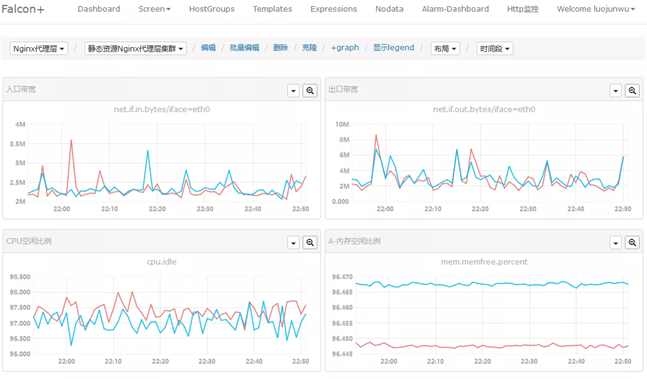The width and height of the screenshot is (647, 379).
Task: Navigate to Expressions
Action: coord(334,9)
